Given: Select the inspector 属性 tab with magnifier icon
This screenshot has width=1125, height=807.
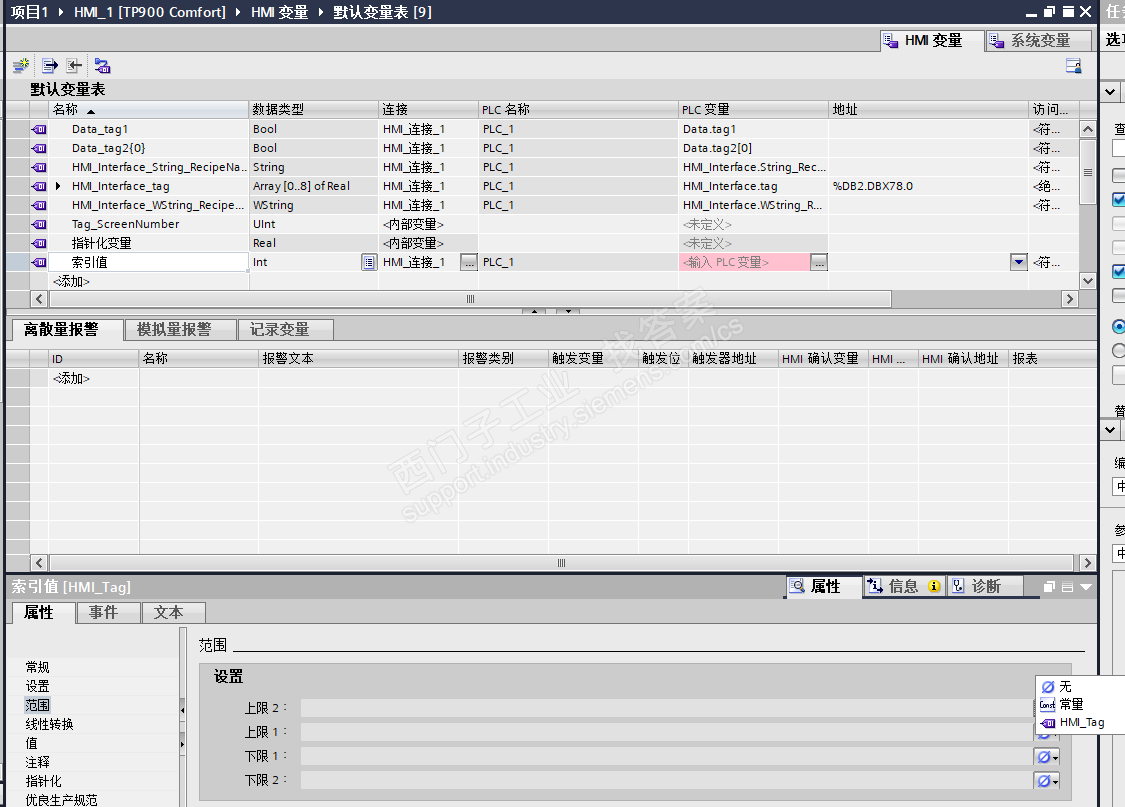Looking at the screenshot, I should coord(824,586).
